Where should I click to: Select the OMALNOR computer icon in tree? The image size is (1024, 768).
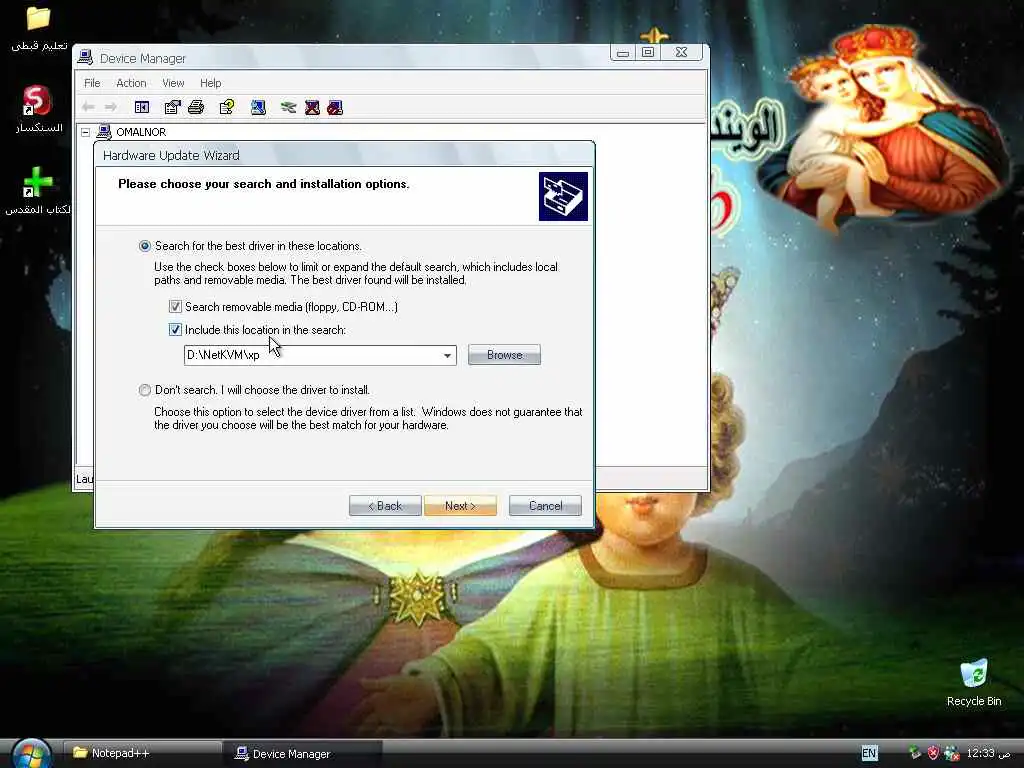click(x=104, y=132)
